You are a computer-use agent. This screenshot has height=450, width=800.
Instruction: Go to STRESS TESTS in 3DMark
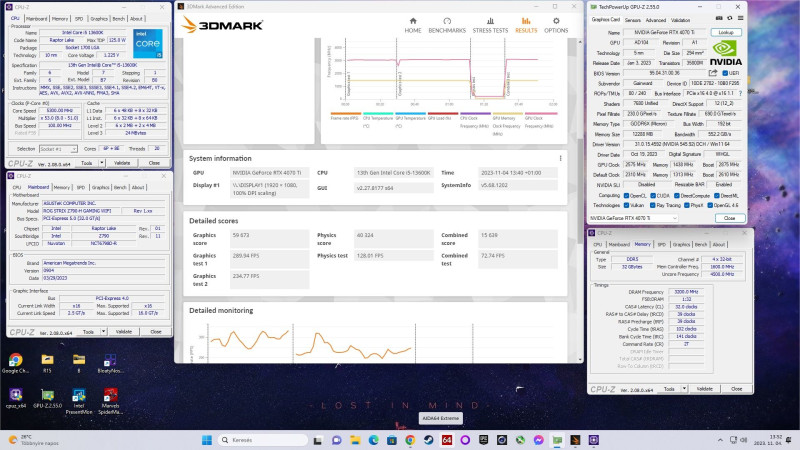[490, 25]
